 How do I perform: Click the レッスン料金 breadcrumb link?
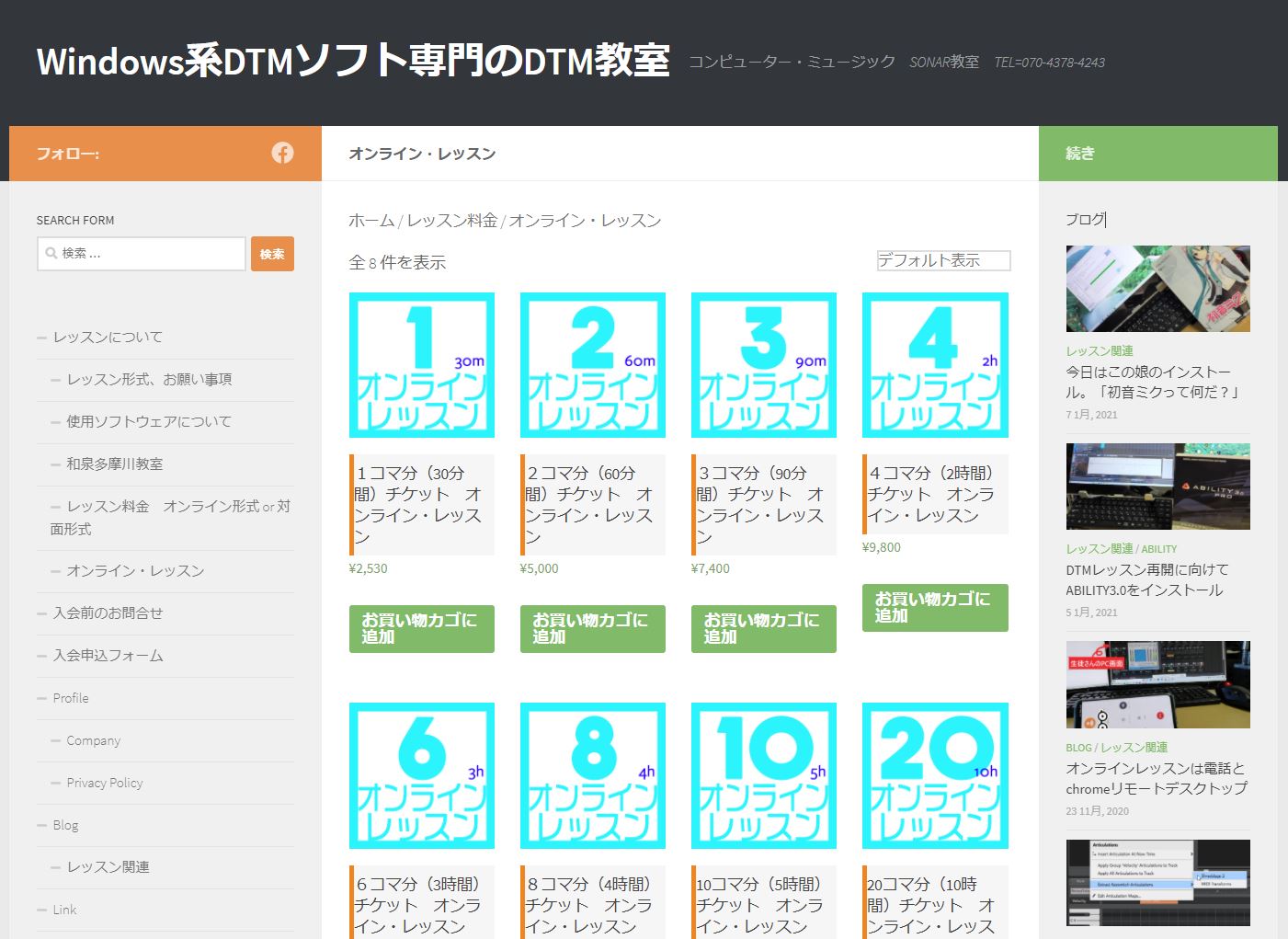451,221
